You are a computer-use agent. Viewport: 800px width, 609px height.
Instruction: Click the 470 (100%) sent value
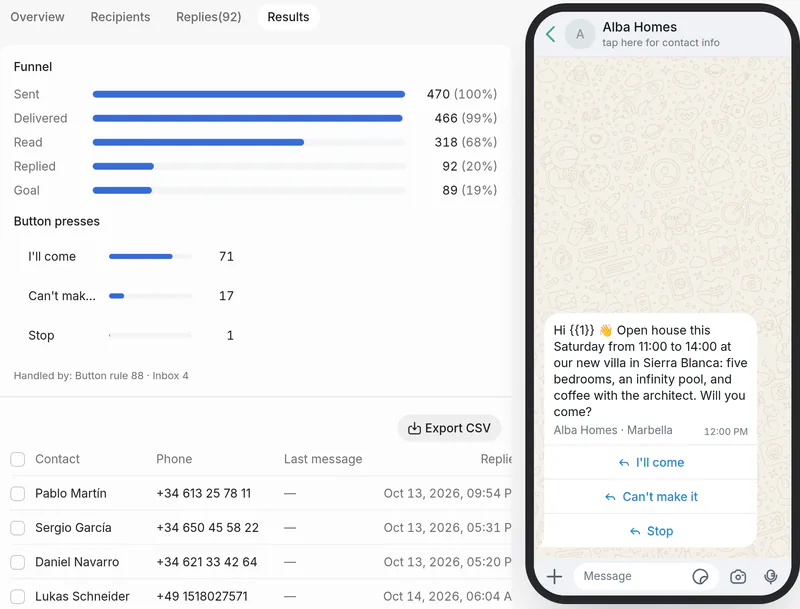462,94
